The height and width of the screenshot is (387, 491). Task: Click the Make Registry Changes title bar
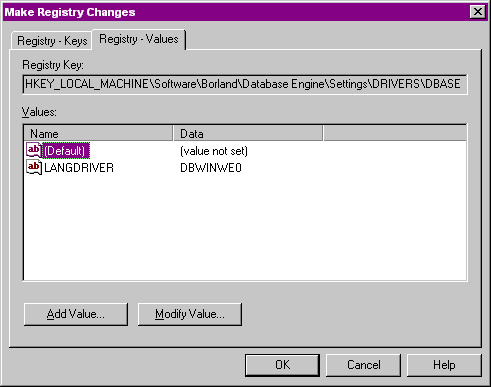pos(233,12)
